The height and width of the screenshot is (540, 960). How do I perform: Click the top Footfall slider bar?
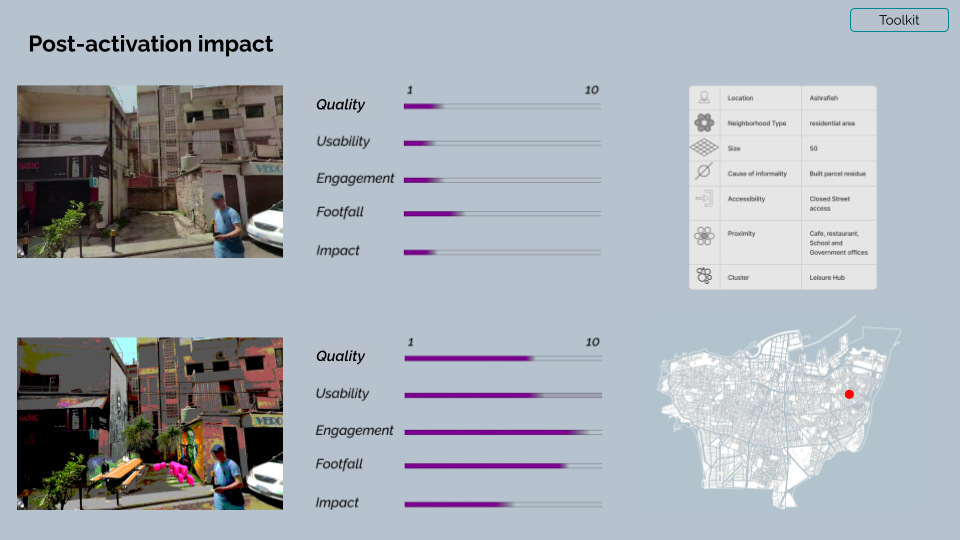click(x=502, y=214)
